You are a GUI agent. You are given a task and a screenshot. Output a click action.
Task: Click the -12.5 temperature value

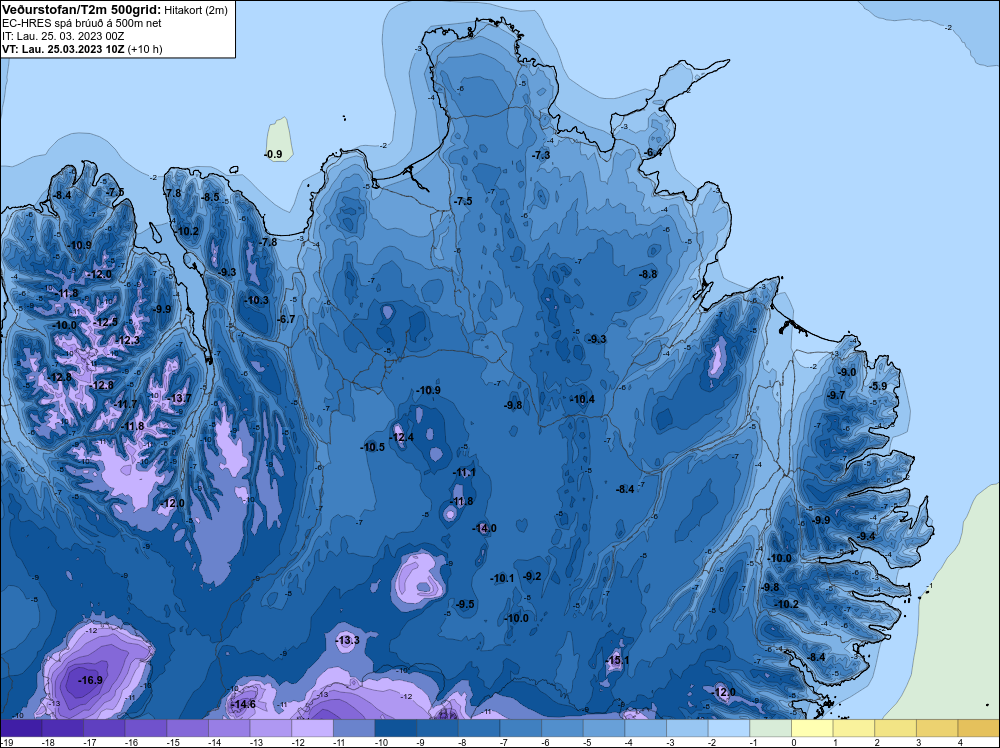point(105,322)
